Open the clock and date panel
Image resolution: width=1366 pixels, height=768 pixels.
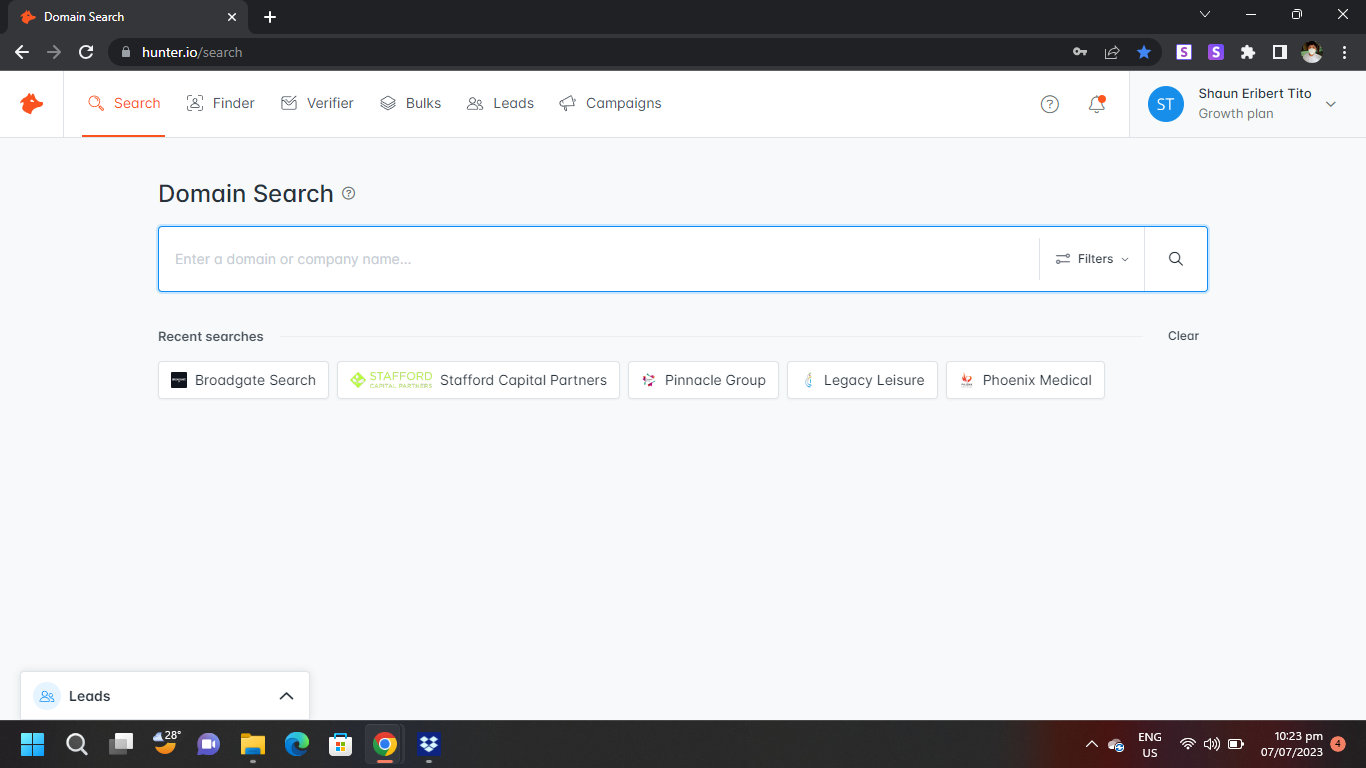pyautogui.click(x=1291, y=744)
